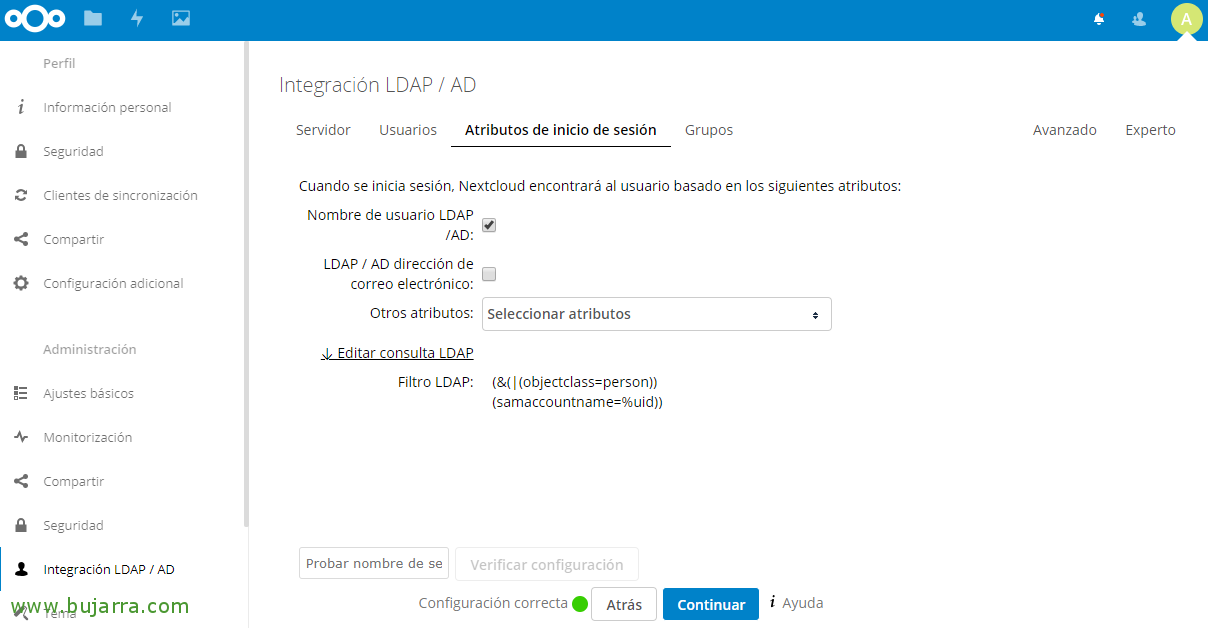Click the Configuración correcta status text
Image resolution: width=1208 pixels, height=628 pixels.
click(x=493, y=603)
